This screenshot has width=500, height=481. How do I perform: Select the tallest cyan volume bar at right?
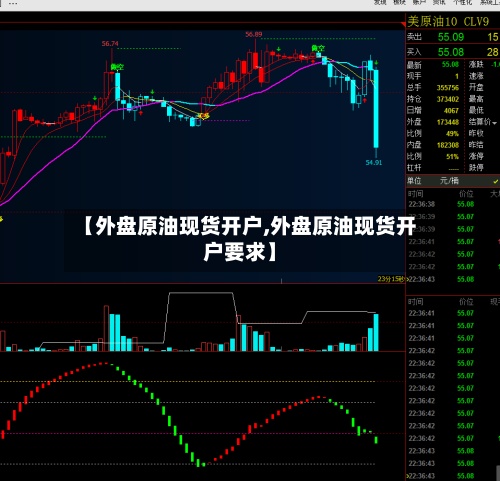[x=376, y=332]
